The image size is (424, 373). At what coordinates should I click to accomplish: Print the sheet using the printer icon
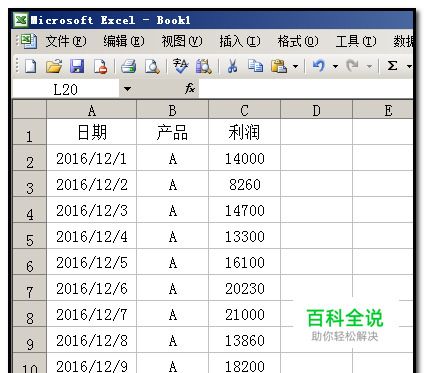click(129, 66)
